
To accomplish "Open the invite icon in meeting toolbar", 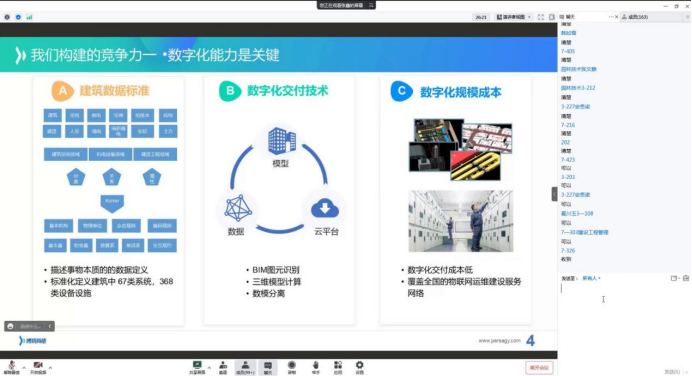I will [x=223, y=367].
